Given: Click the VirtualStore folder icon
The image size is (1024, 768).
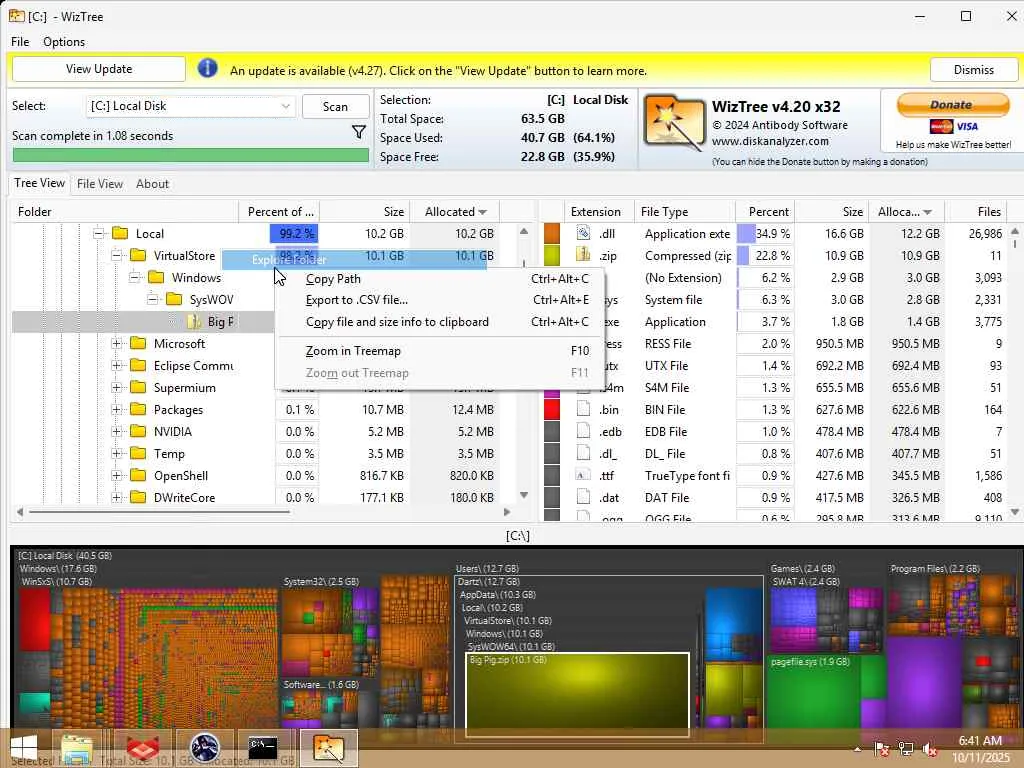Looking at the screenshot, I should 138,255.
